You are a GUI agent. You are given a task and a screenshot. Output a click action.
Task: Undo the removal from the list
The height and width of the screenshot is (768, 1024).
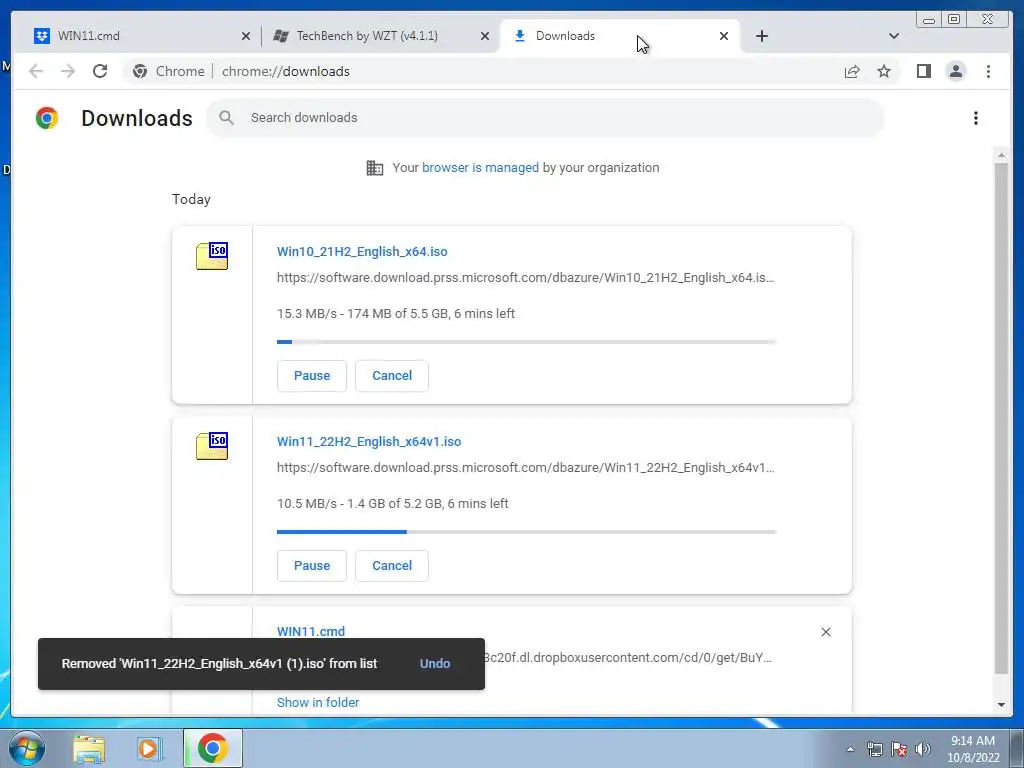tap(435, 664)
